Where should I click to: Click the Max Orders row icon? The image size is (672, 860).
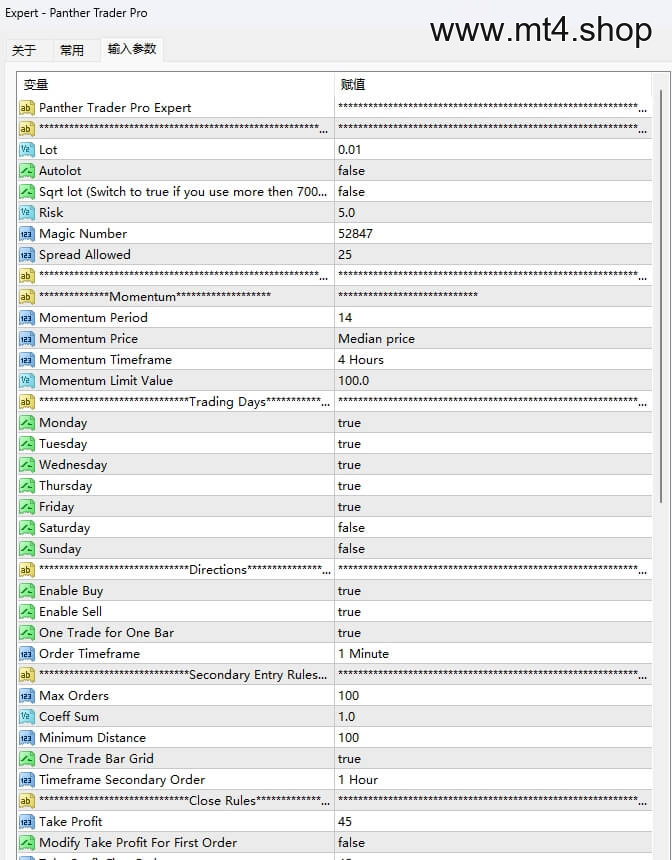pyautogui.click(x=26, y=695)
